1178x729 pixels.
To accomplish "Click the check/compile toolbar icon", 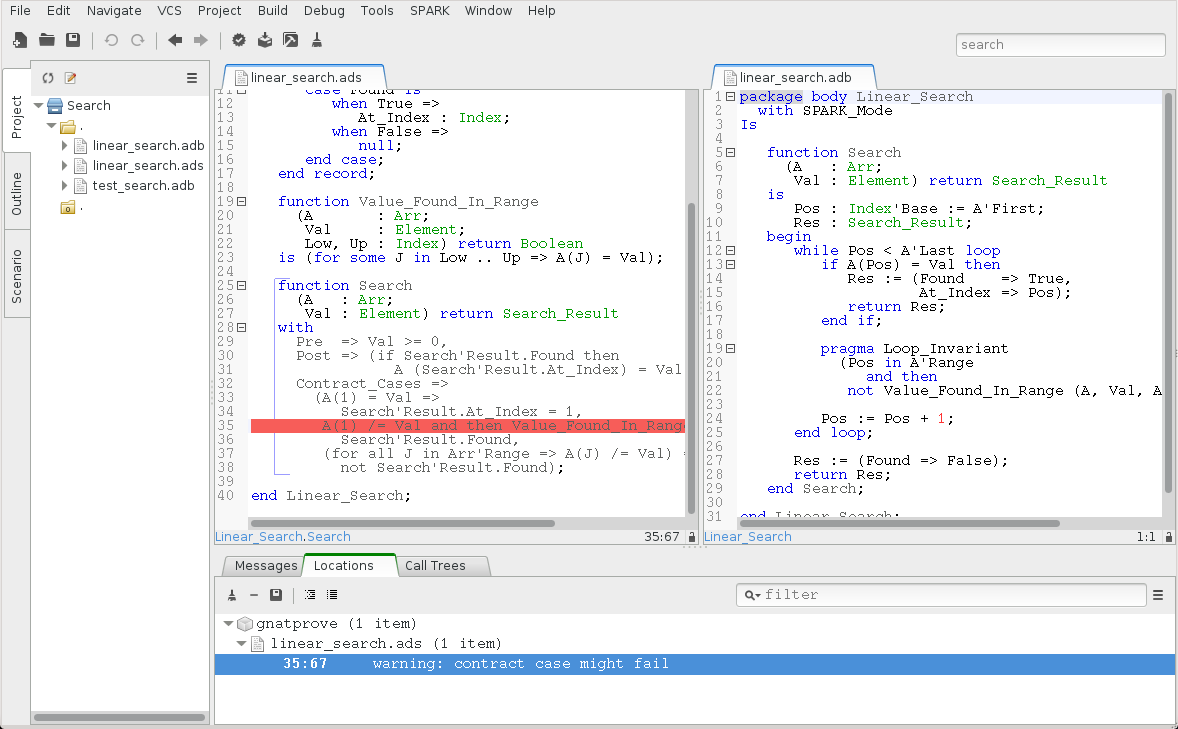I will (239, 40).
